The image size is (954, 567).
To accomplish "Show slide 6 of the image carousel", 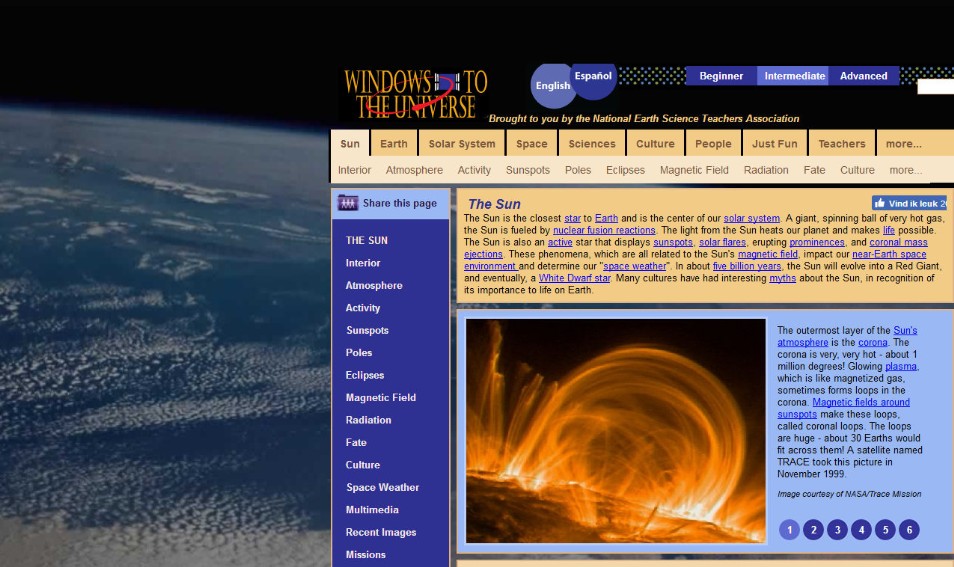I will tap(909, 530).
